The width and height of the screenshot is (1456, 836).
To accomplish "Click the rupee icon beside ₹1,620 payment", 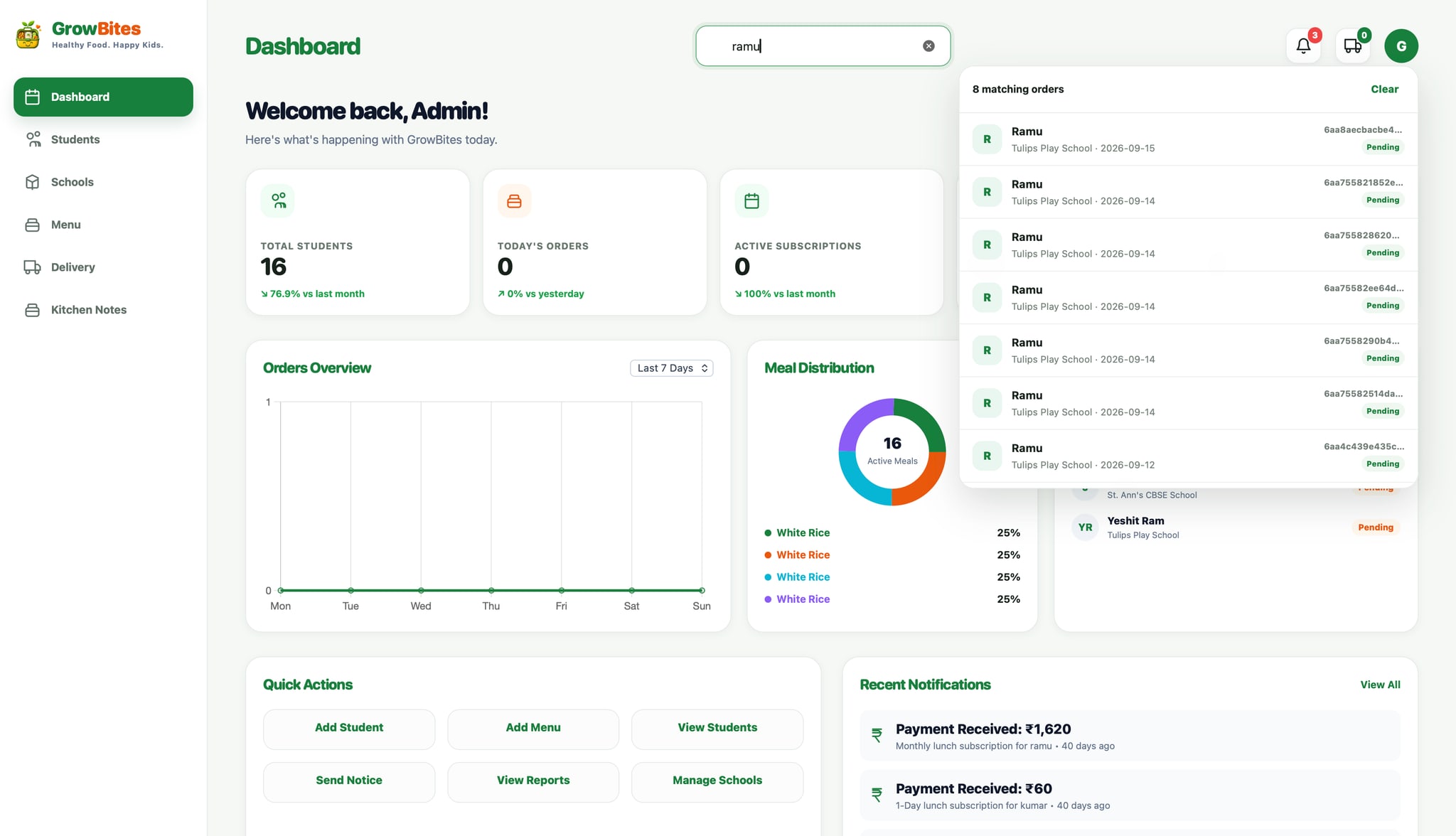I will [x=877, y=736].
